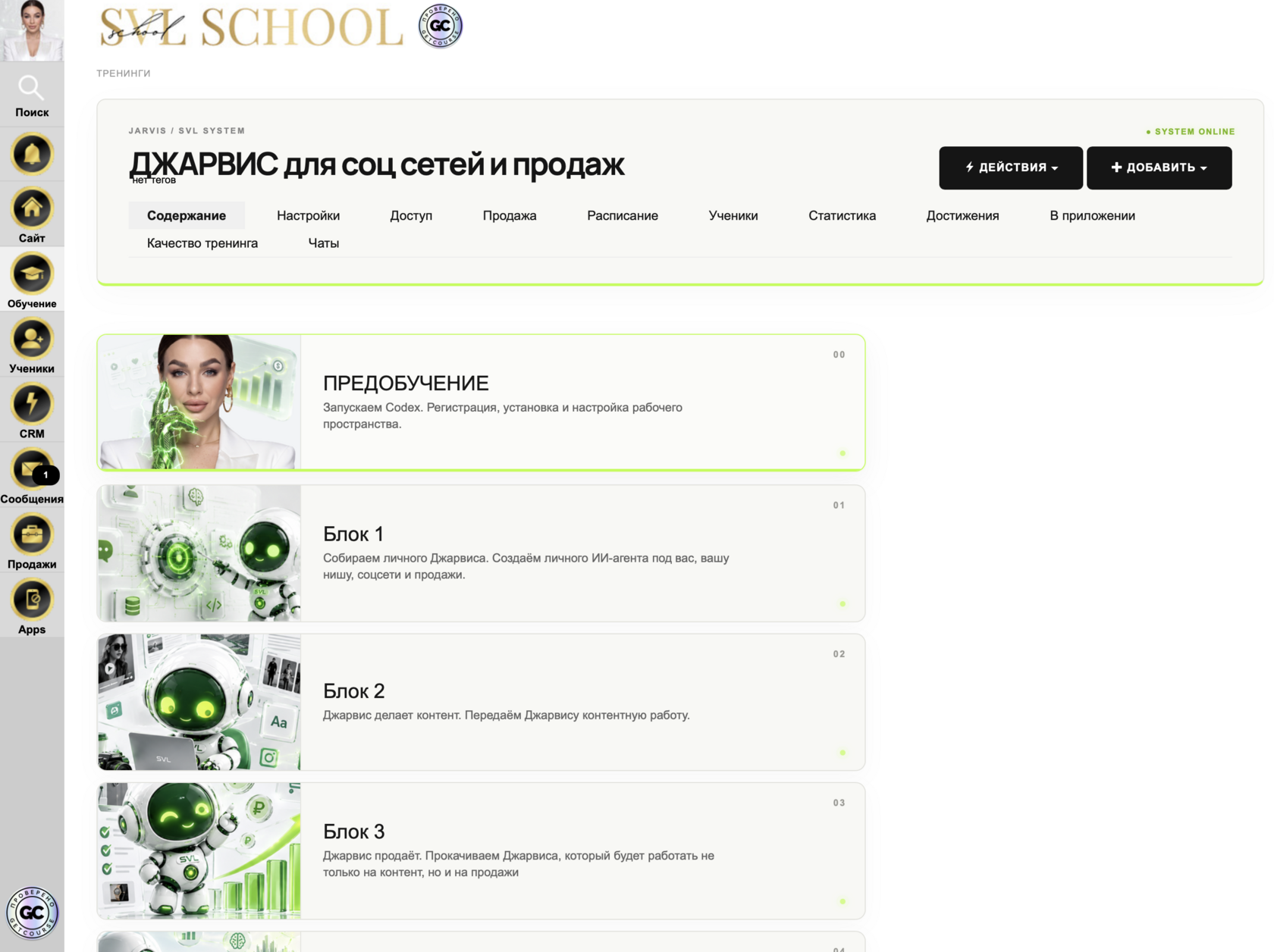Image resolution: width=1274 pixels, height=952 pixels.
Task: Switch to the Расписание tab
Action: [623, 215]
